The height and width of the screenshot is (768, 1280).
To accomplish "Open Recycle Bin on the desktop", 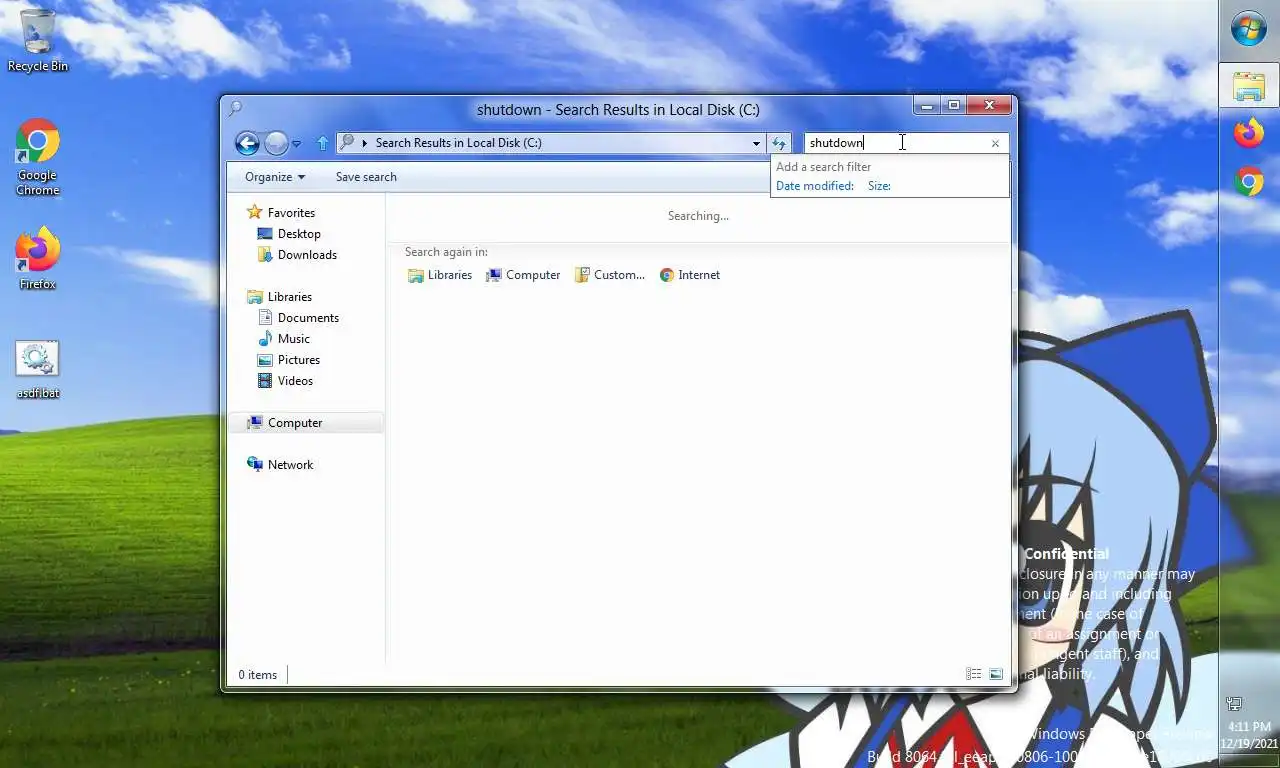I will coord(38,41).
